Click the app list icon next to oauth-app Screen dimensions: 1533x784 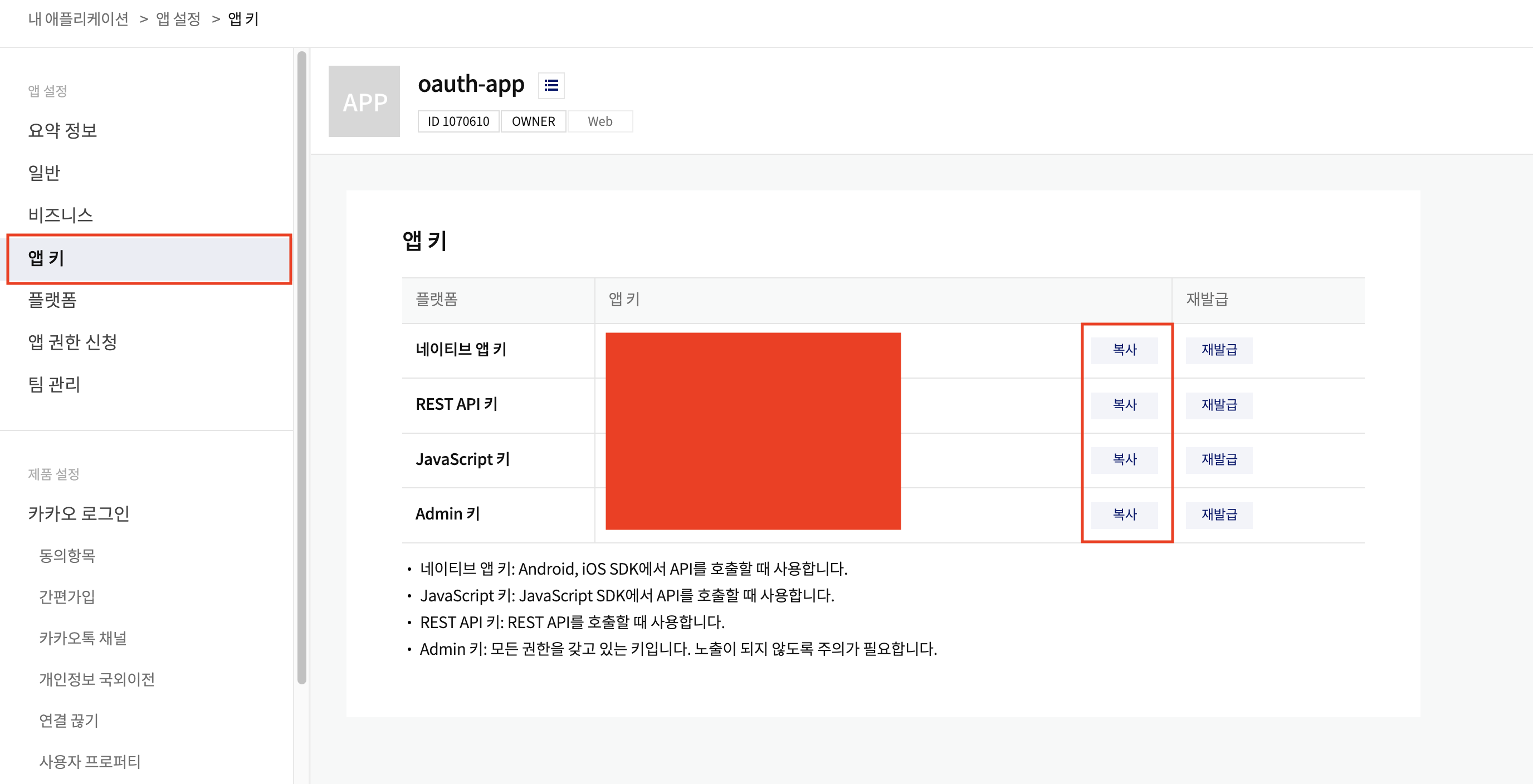click(551, 86)
